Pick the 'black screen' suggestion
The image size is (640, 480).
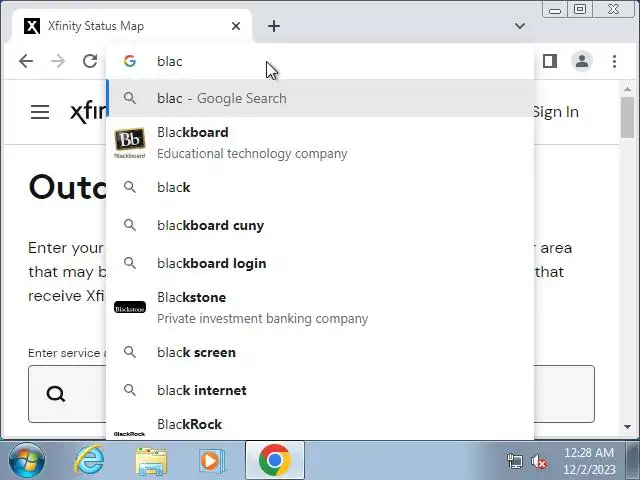pos(320,352)
